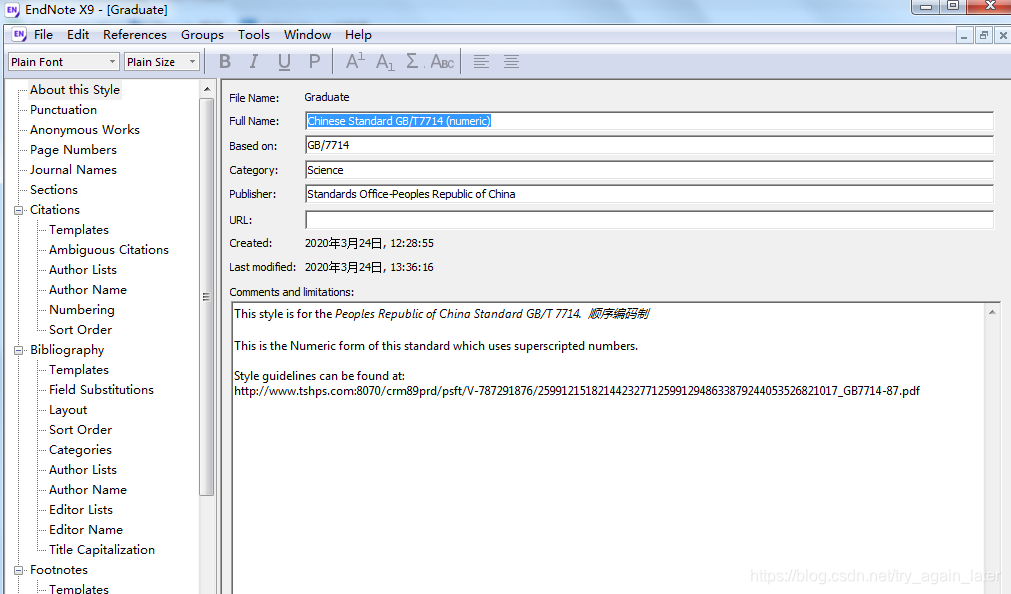Click the Category field
1011x594 pixels.
tap(649, 170)
